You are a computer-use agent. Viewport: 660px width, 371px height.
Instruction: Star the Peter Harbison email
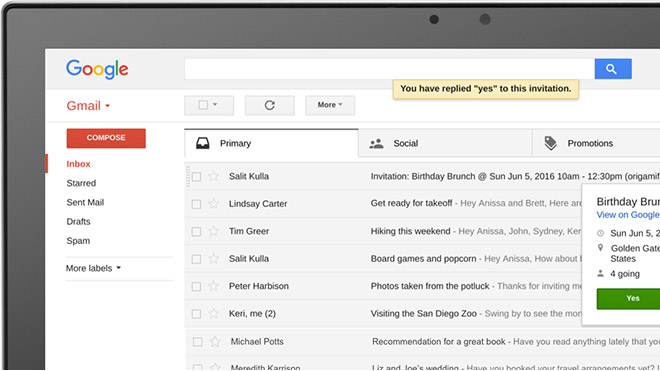214,286
